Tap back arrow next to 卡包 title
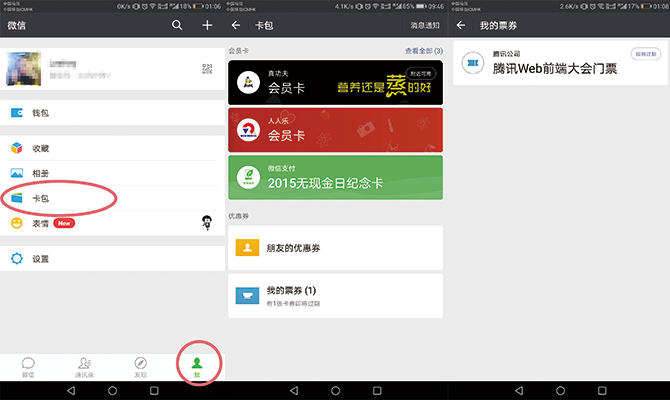This screenshot has width=670, height=400. click(x=237, y=24)
